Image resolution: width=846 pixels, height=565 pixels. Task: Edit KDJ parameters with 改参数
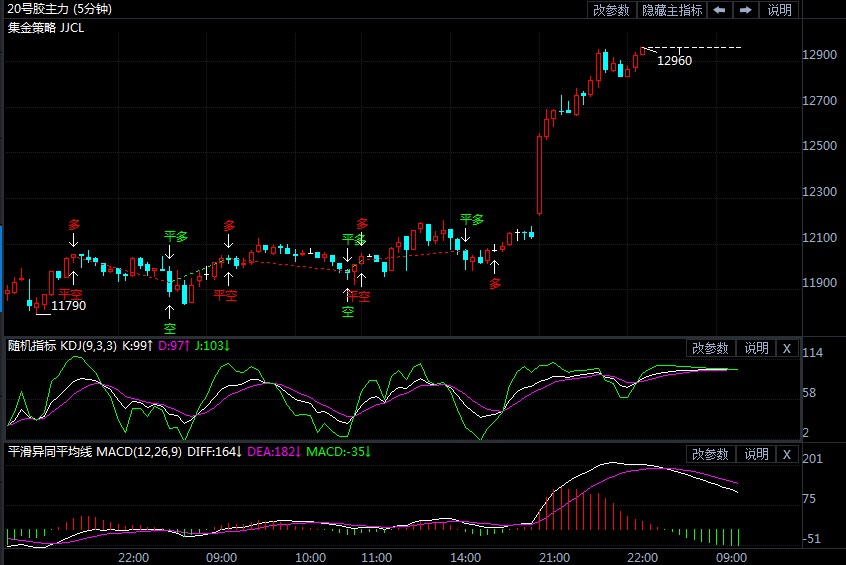click(710, 348)
